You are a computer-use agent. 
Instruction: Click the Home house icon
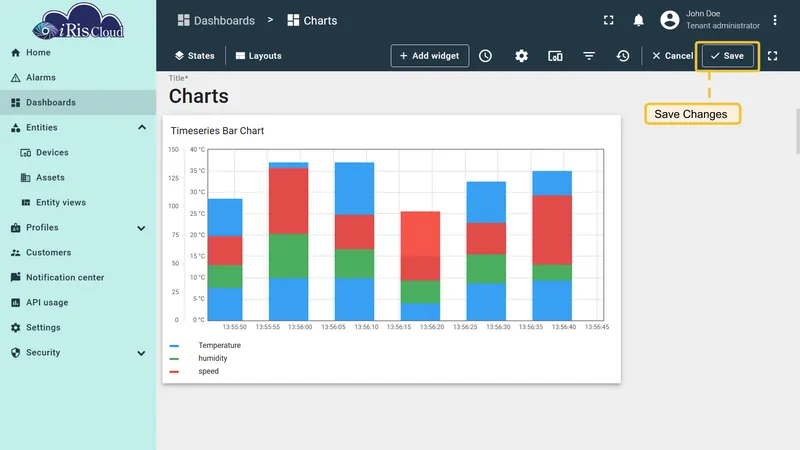[15, 53]
